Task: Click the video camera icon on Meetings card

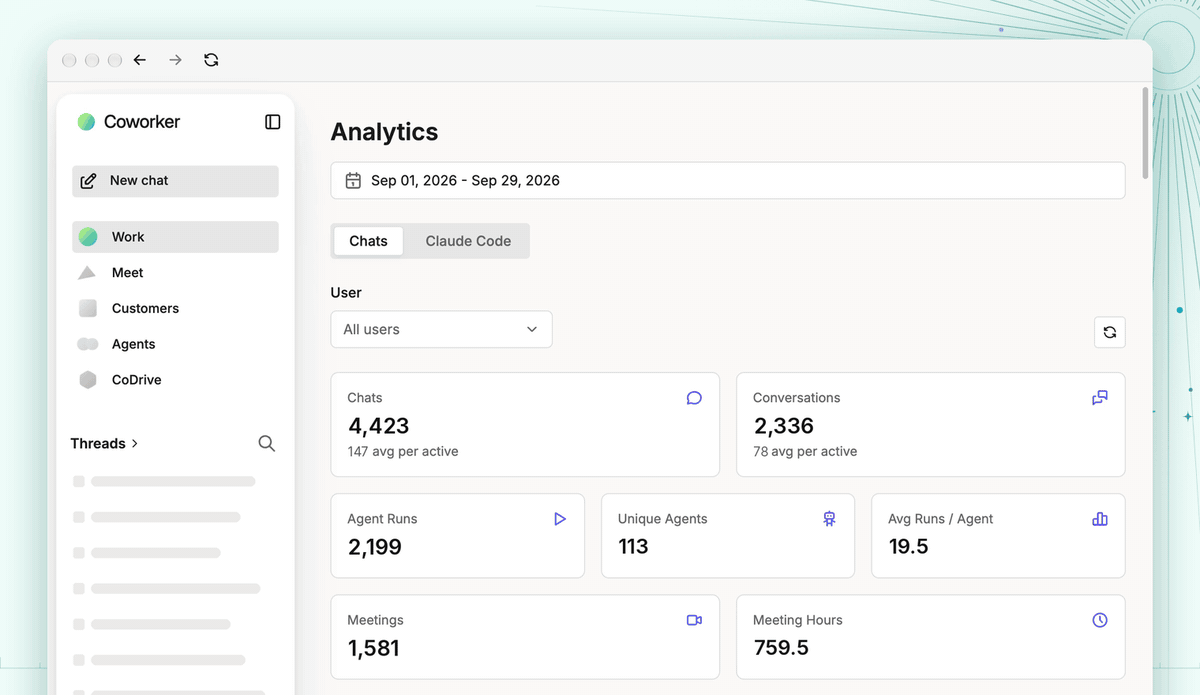Action: click(694, 620)
